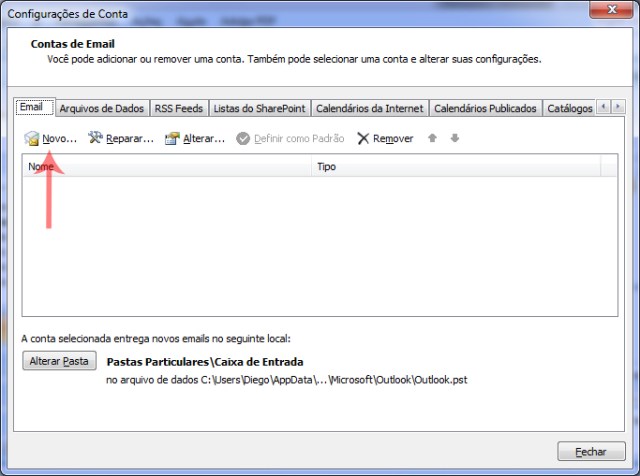Switch to Calendários Publicados tab

coord(485,108)
